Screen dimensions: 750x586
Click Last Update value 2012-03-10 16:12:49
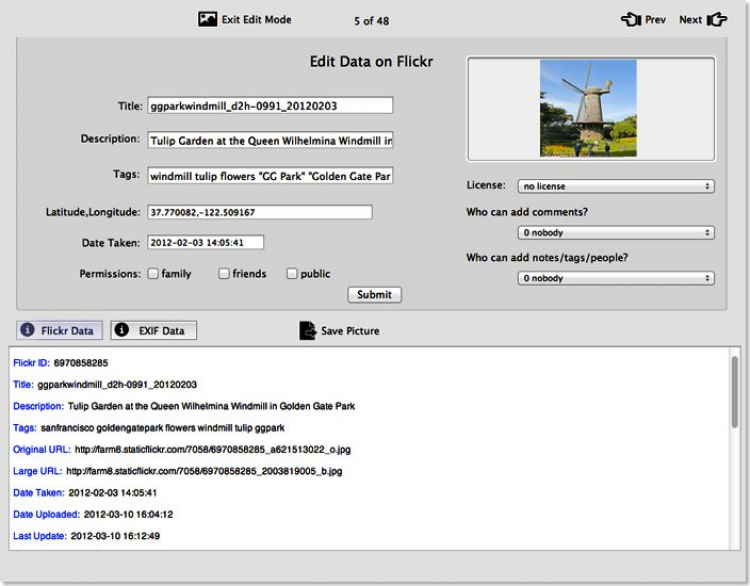coord(115,536)
